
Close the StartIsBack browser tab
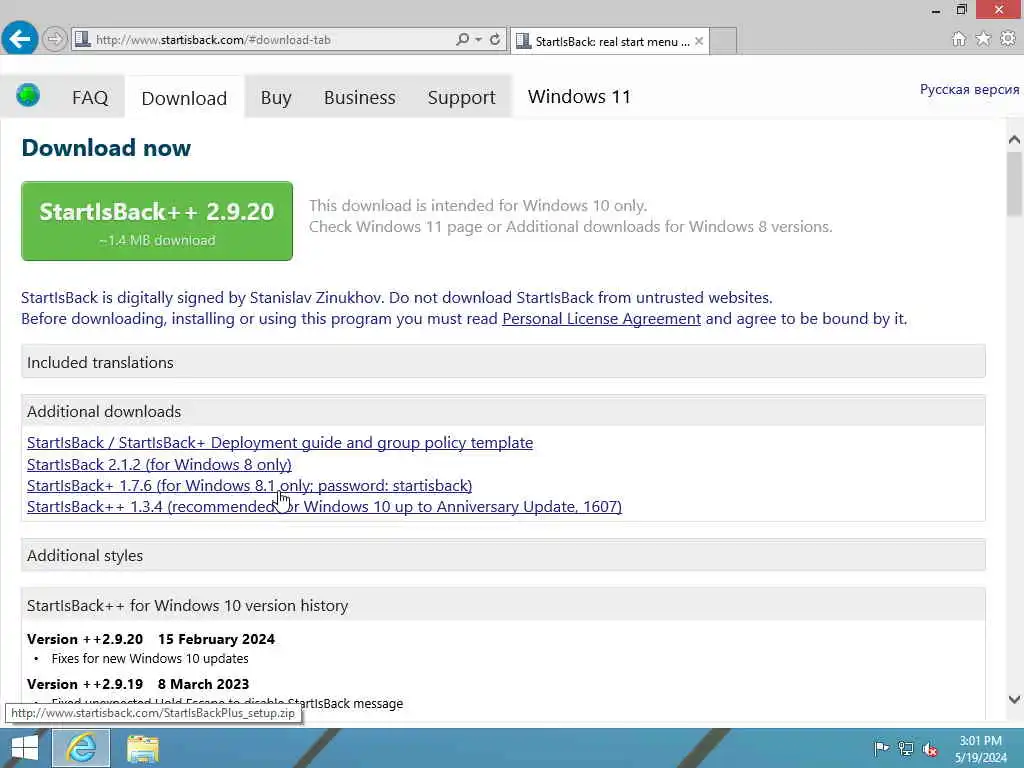click(x=699, y=41)
